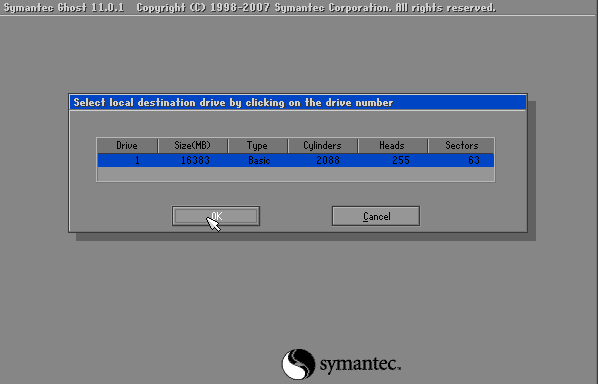Click the destination drive dialog title bar
This screenshot has width=598, height=384.
point(298,103)
